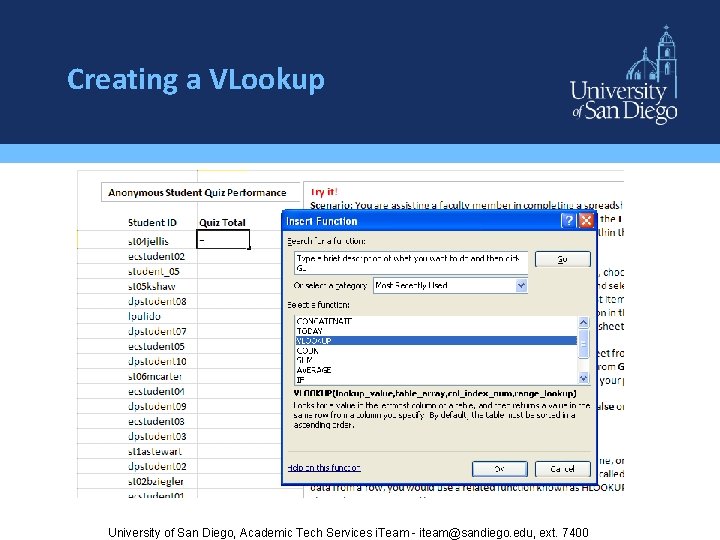
Task: Select the st06mcarter cell
Action: 155,376
